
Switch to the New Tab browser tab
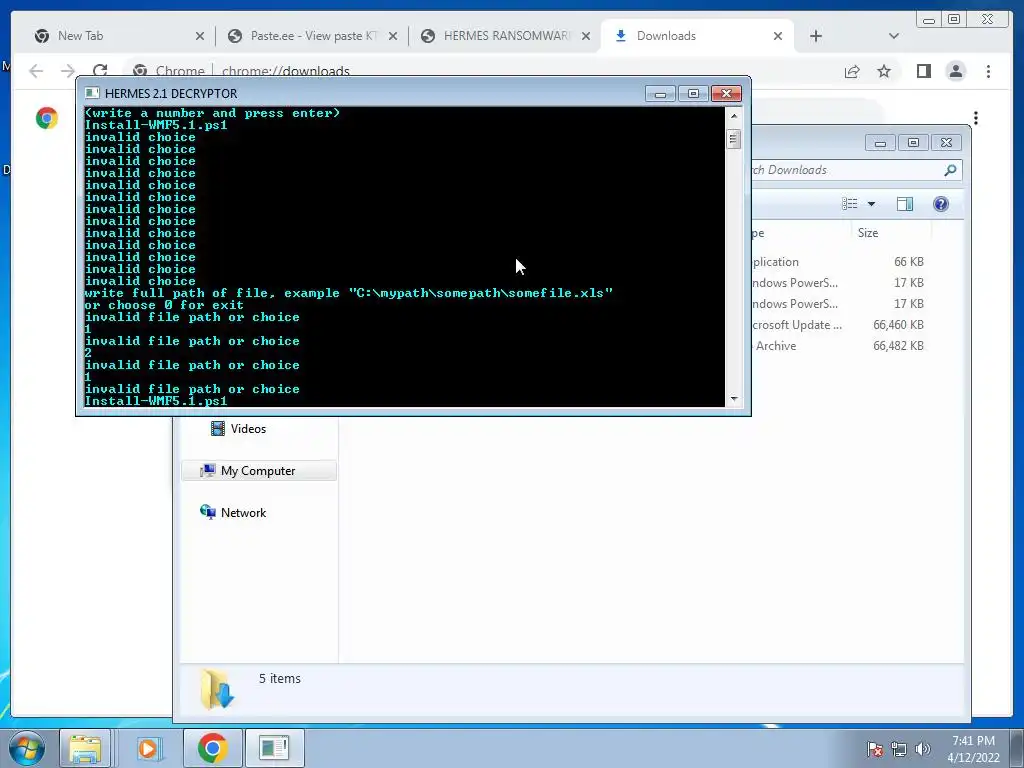[x=118, y=36]
